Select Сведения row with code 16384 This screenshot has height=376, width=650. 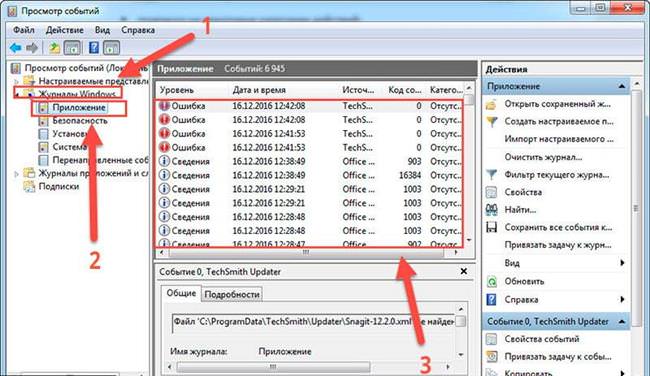pyautogui.click(x=310, y=175)
